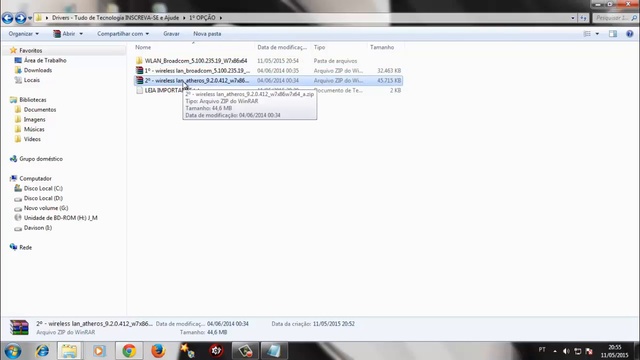Image resolution: width=640 pixels, height=360 pixels.
Task: Open the Documentos library
Action: click(40, 110)
